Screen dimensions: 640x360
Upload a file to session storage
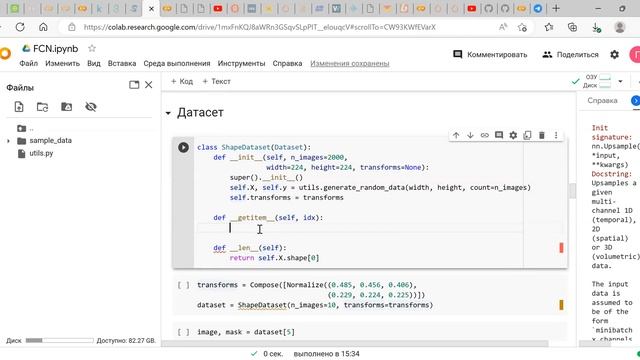pyautogui.click(x=19, y=107)
